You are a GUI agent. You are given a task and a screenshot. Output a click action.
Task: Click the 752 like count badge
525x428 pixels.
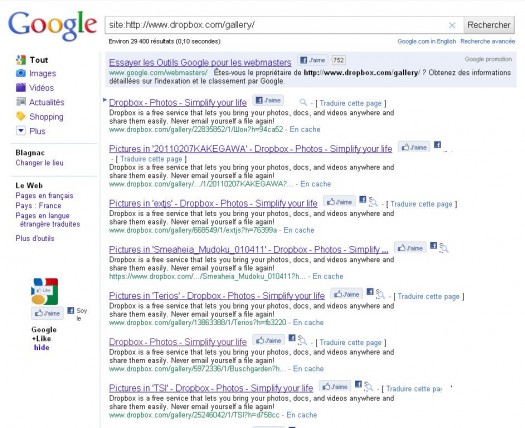pos(339,60)
